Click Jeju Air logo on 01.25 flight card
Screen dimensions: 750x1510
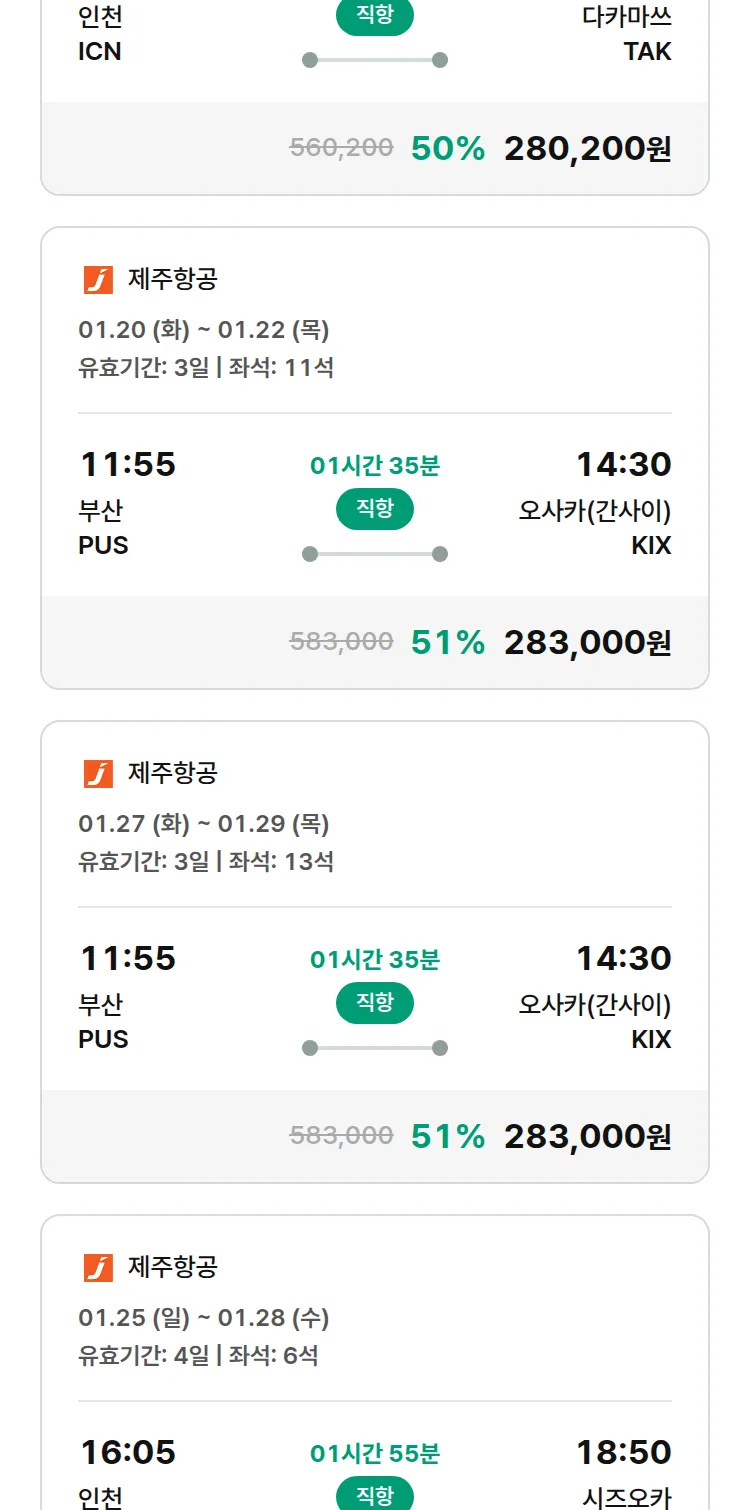tap(98, 1268)
